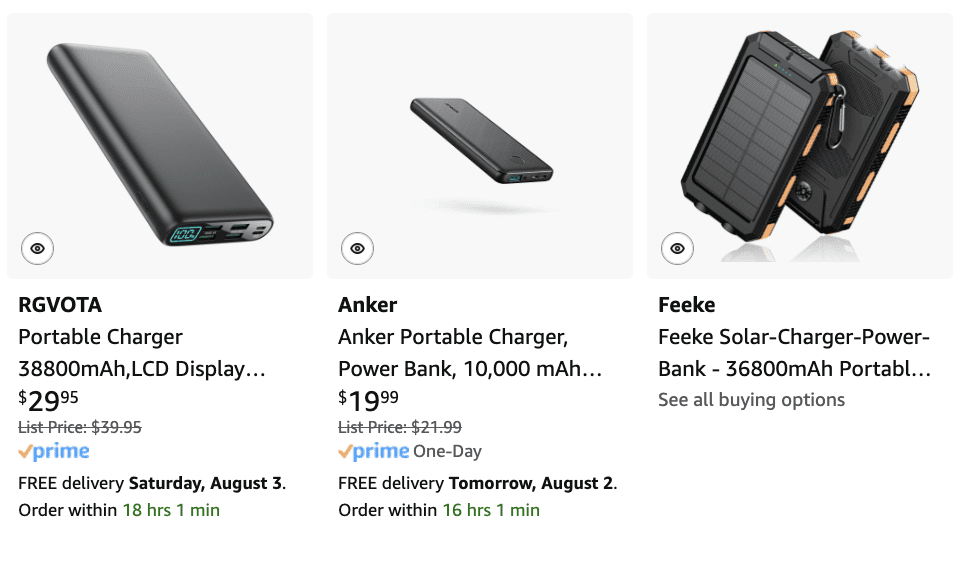Open the Portable Charger 38800mAh LCD Display title
The image size is (956, 568).
point(142,353)
